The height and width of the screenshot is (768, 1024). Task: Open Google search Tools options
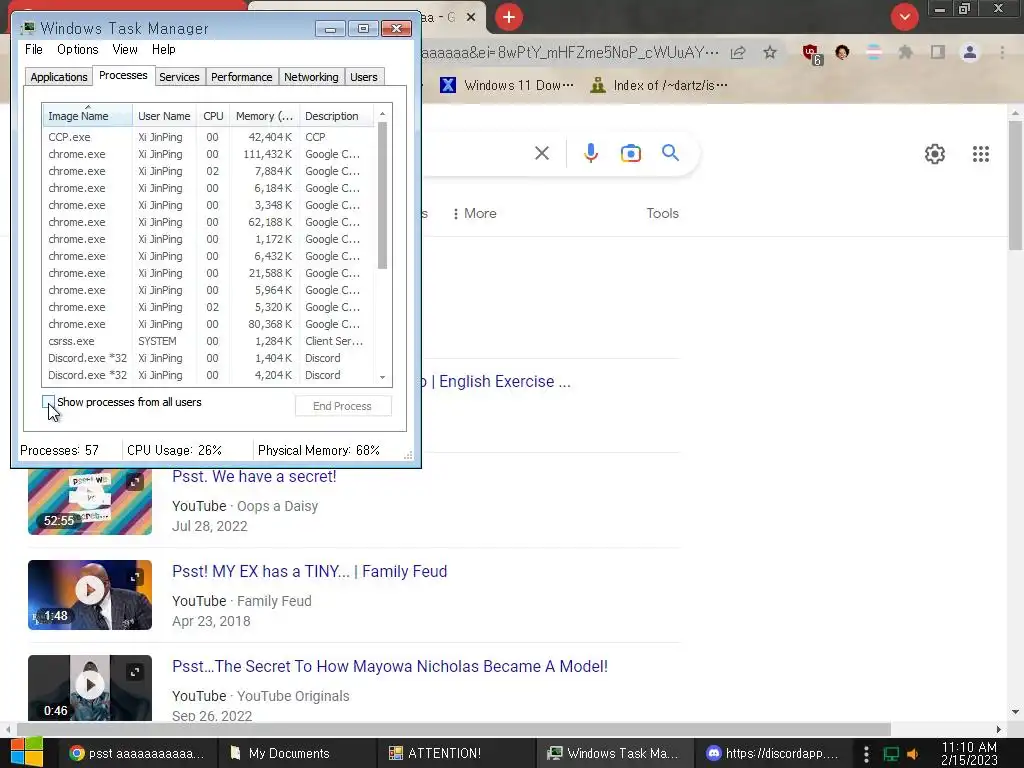(x=662, y=214)
